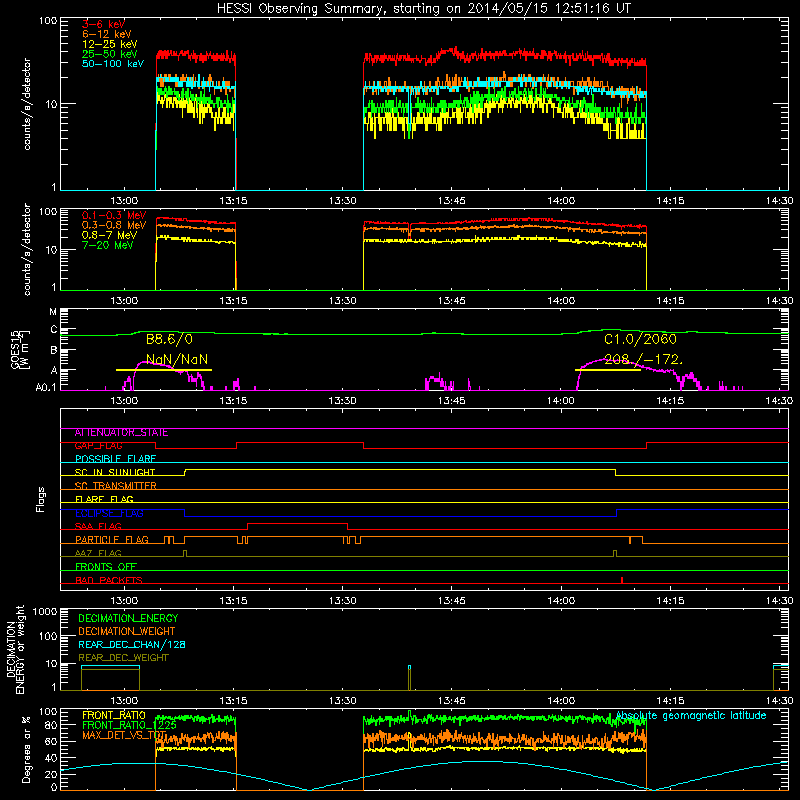The image size is (800, 800).
Task: Click the HESSI Observing Summary title
Action: (423, 9)
